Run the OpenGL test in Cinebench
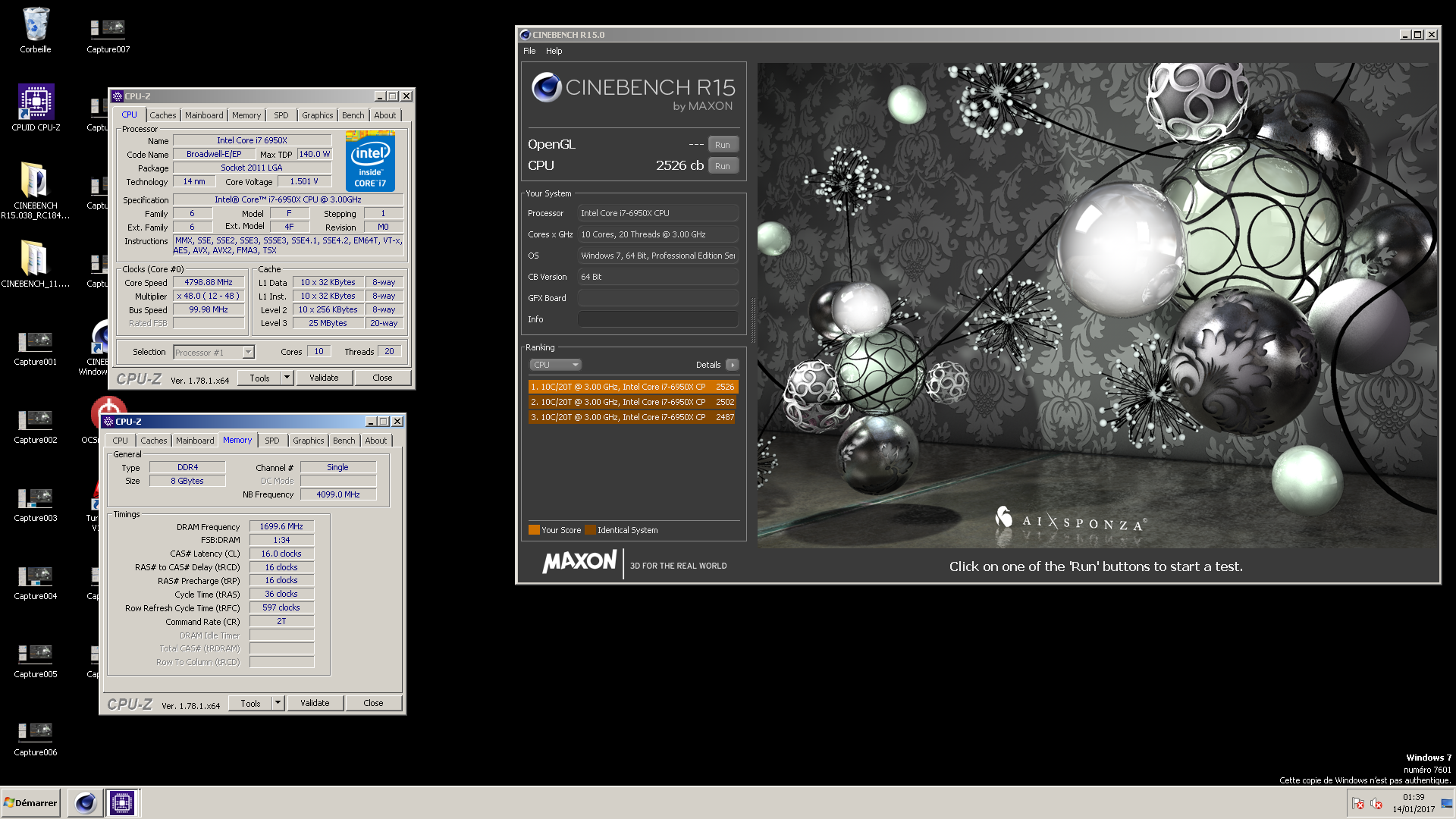1456x819 pixels. tap(723, 145)
